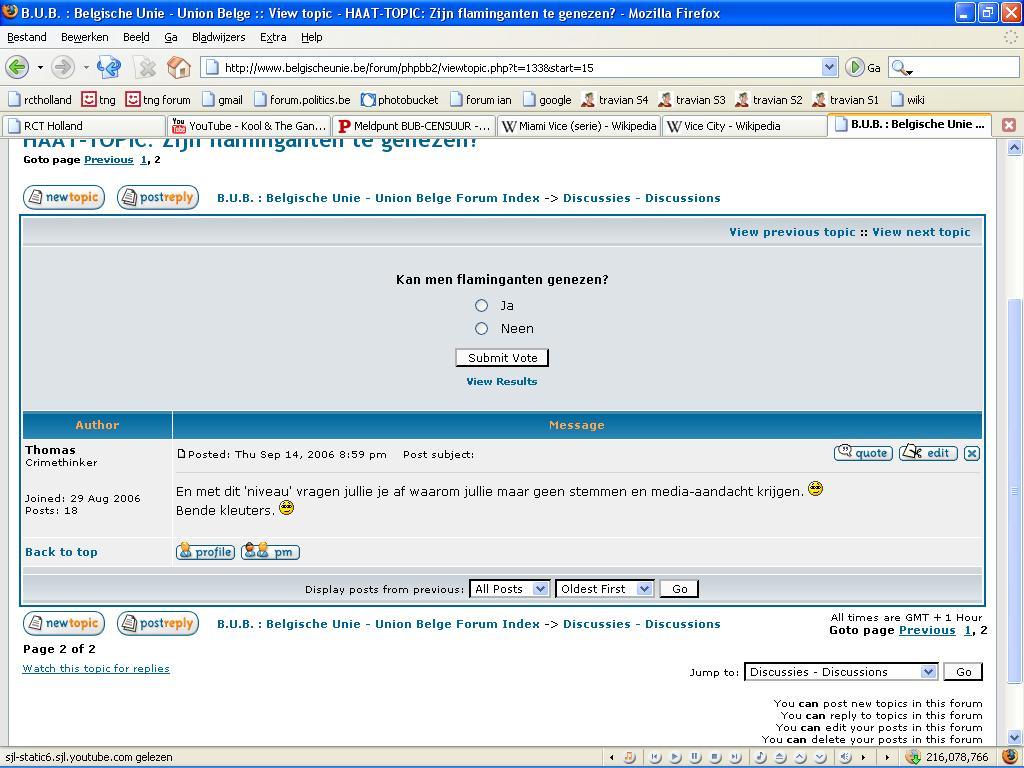Viewport: 1024px width, 768px height.
Task: Delete post using the X icon
Action: (x=971, y=453)
